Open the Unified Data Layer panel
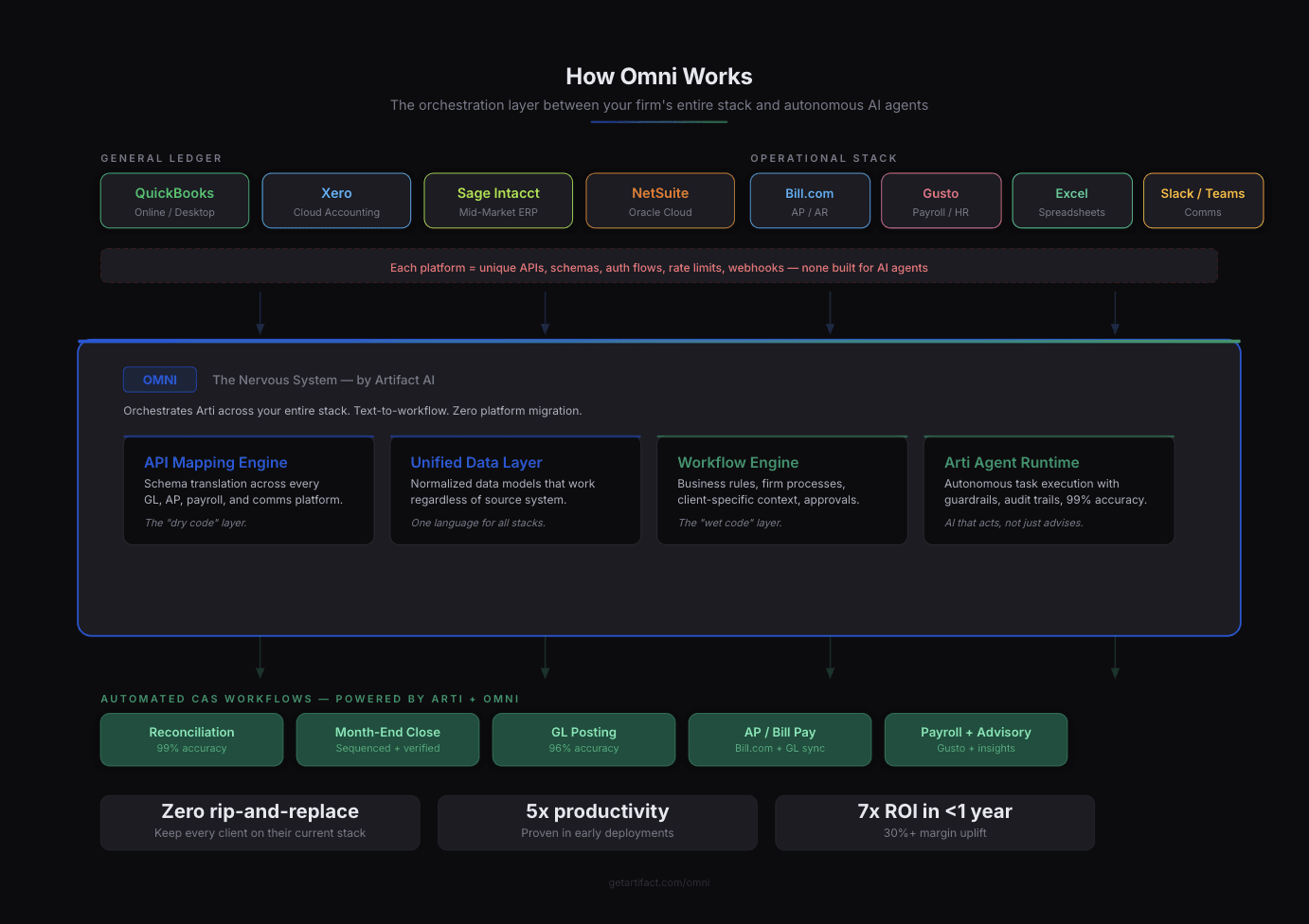This screenshot has width=1309, height=924. [515, 490]
